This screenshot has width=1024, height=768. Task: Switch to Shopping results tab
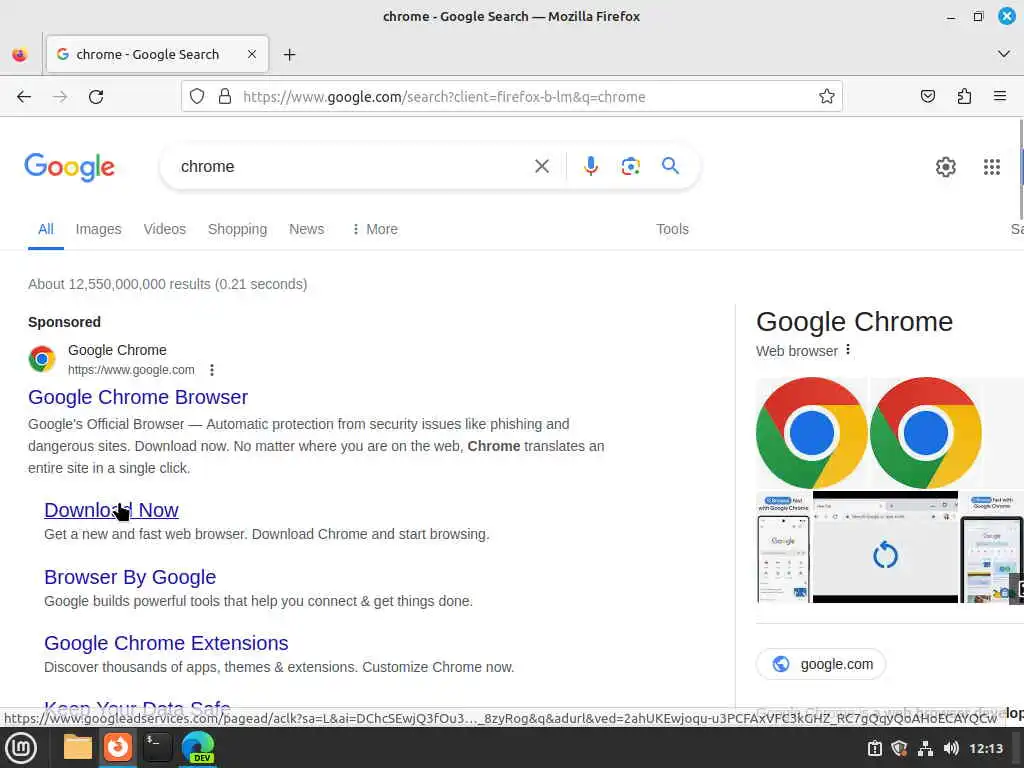(237, 229)
